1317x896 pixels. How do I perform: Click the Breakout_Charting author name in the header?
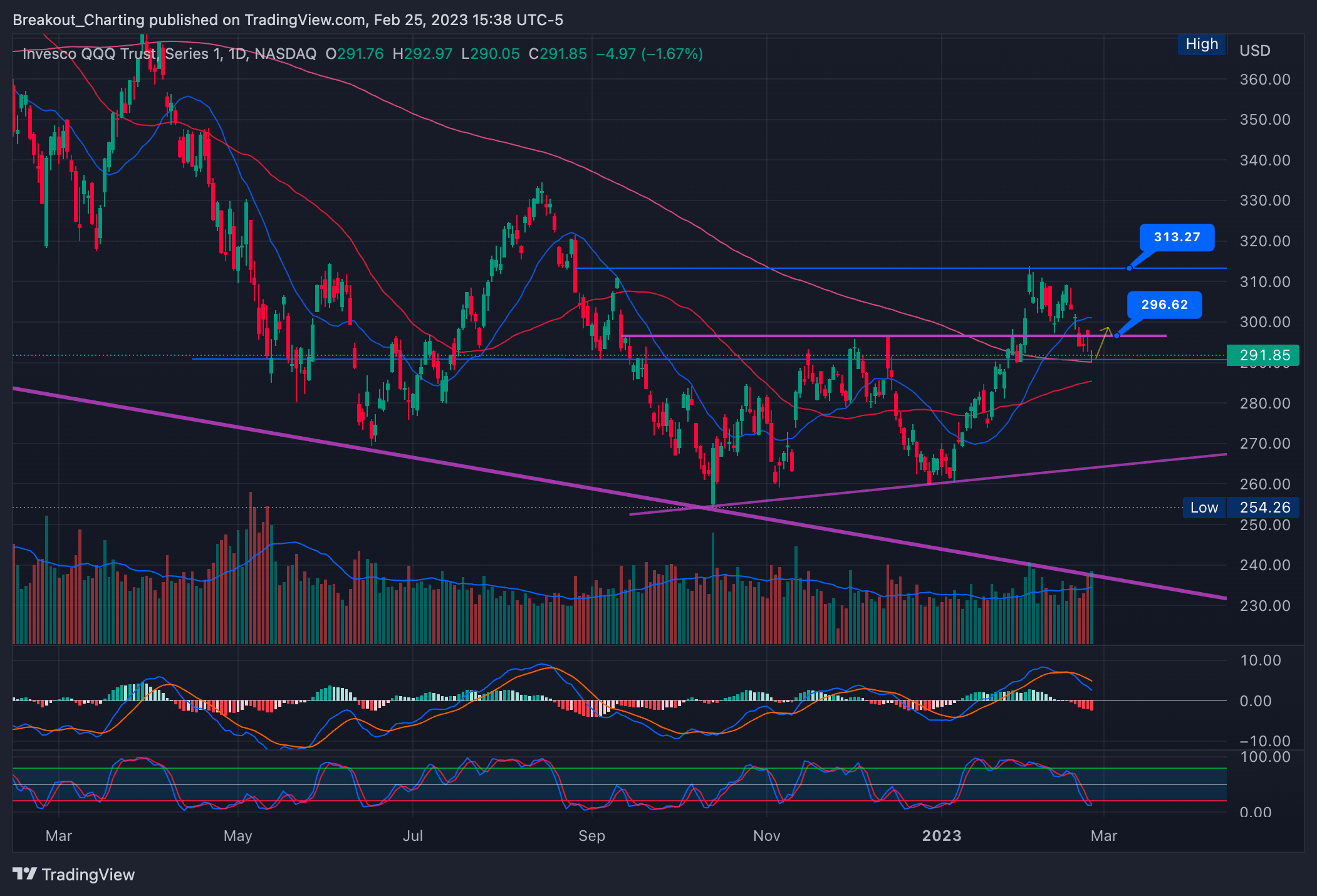78,20
